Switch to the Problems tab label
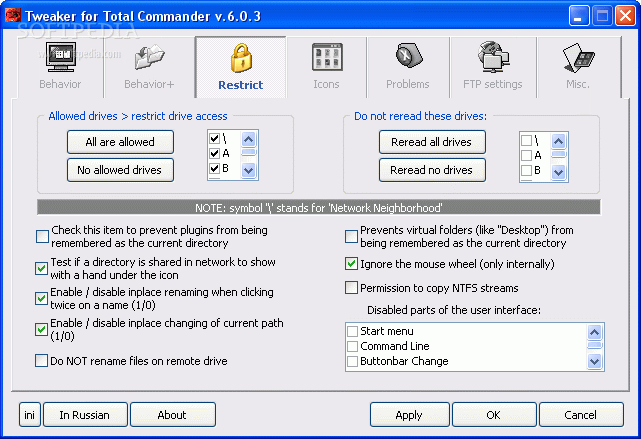 click(408, 84)
